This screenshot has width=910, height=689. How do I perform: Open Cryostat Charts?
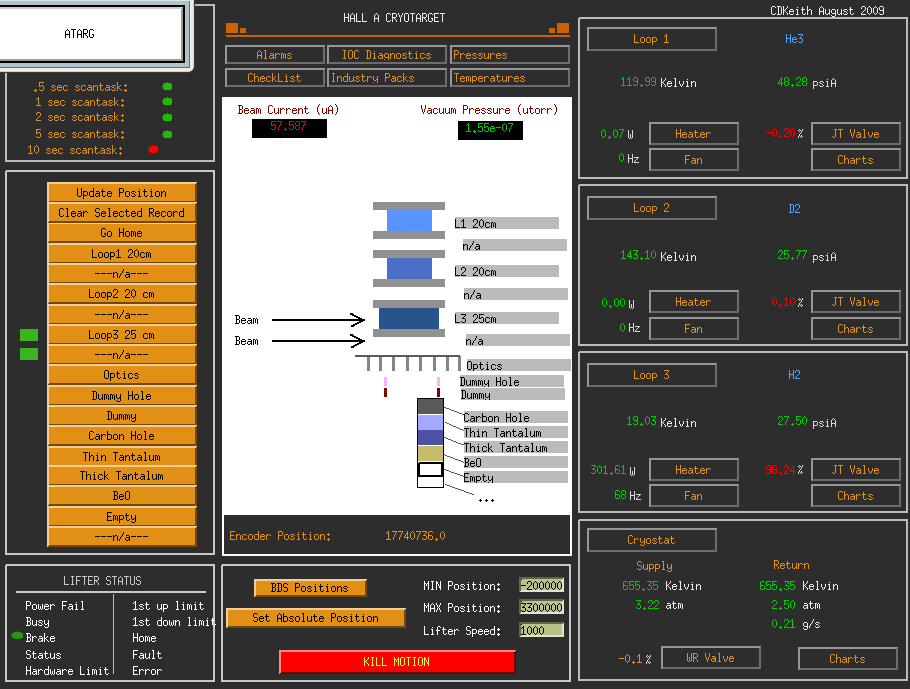point(848,659)
